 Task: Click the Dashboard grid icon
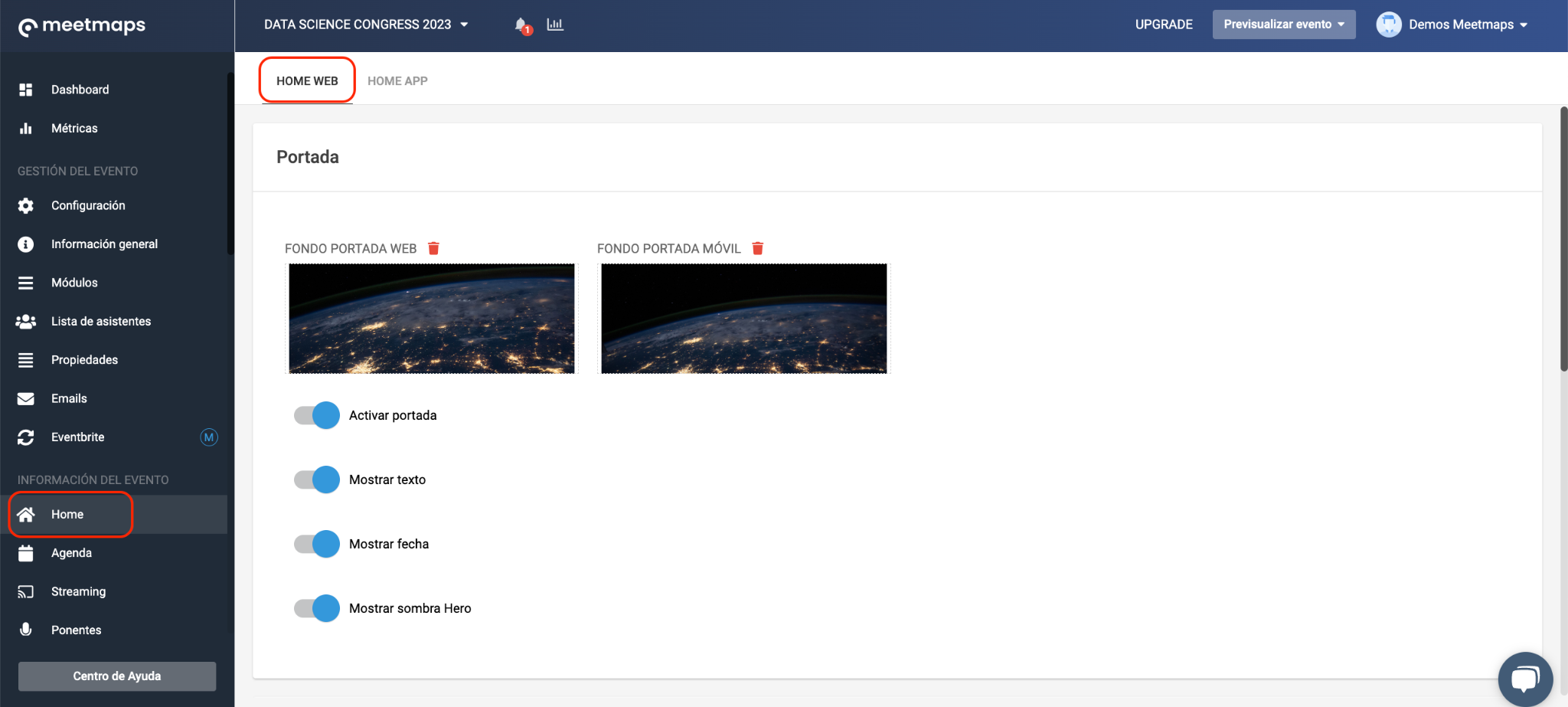26,90
